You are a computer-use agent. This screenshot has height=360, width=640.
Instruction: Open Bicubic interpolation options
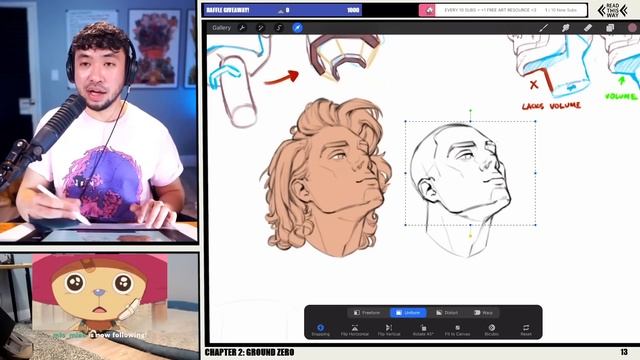[x=491, y=330]
